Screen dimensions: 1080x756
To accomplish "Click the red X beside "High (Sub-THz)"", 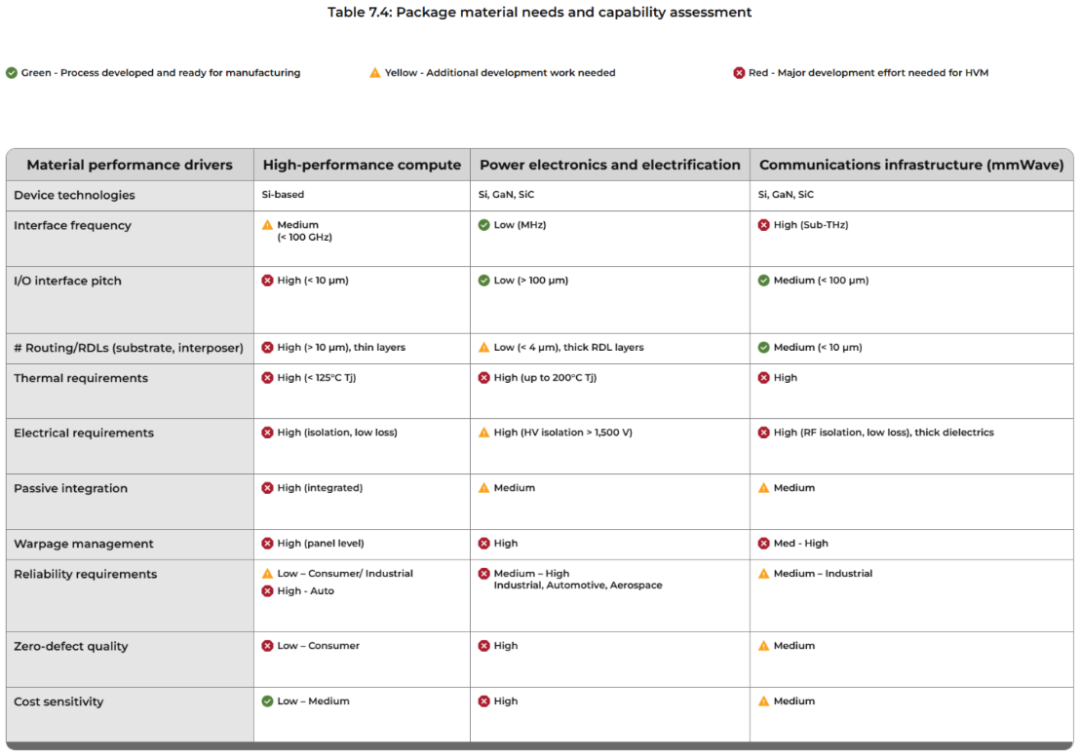I will [x=764, y=225].
